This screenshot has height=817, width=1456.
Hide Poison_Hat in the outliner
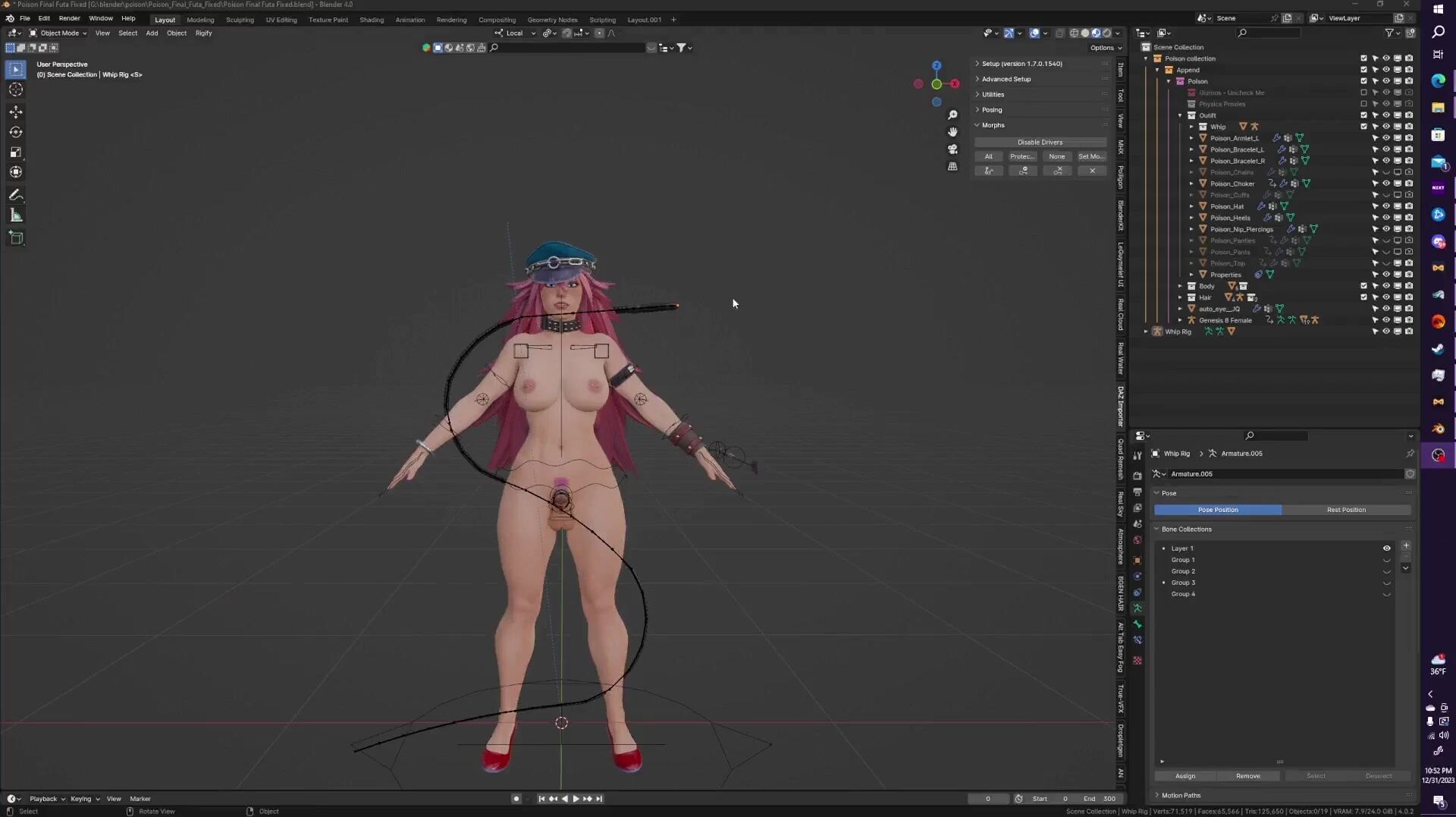tap(1385, 206)
